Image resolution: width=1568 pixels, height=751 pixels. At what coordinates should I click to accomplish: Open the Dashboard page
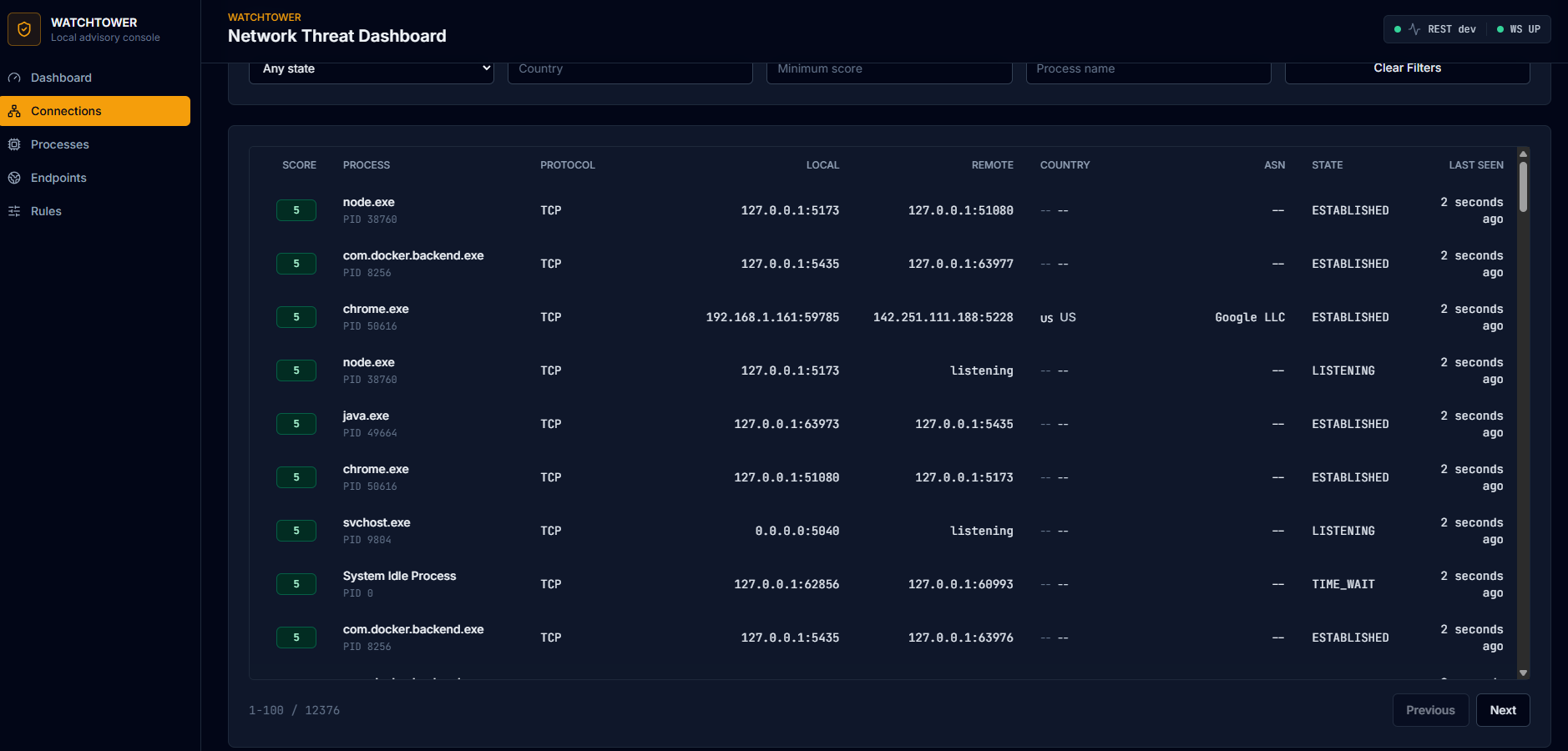coord(95,78)
